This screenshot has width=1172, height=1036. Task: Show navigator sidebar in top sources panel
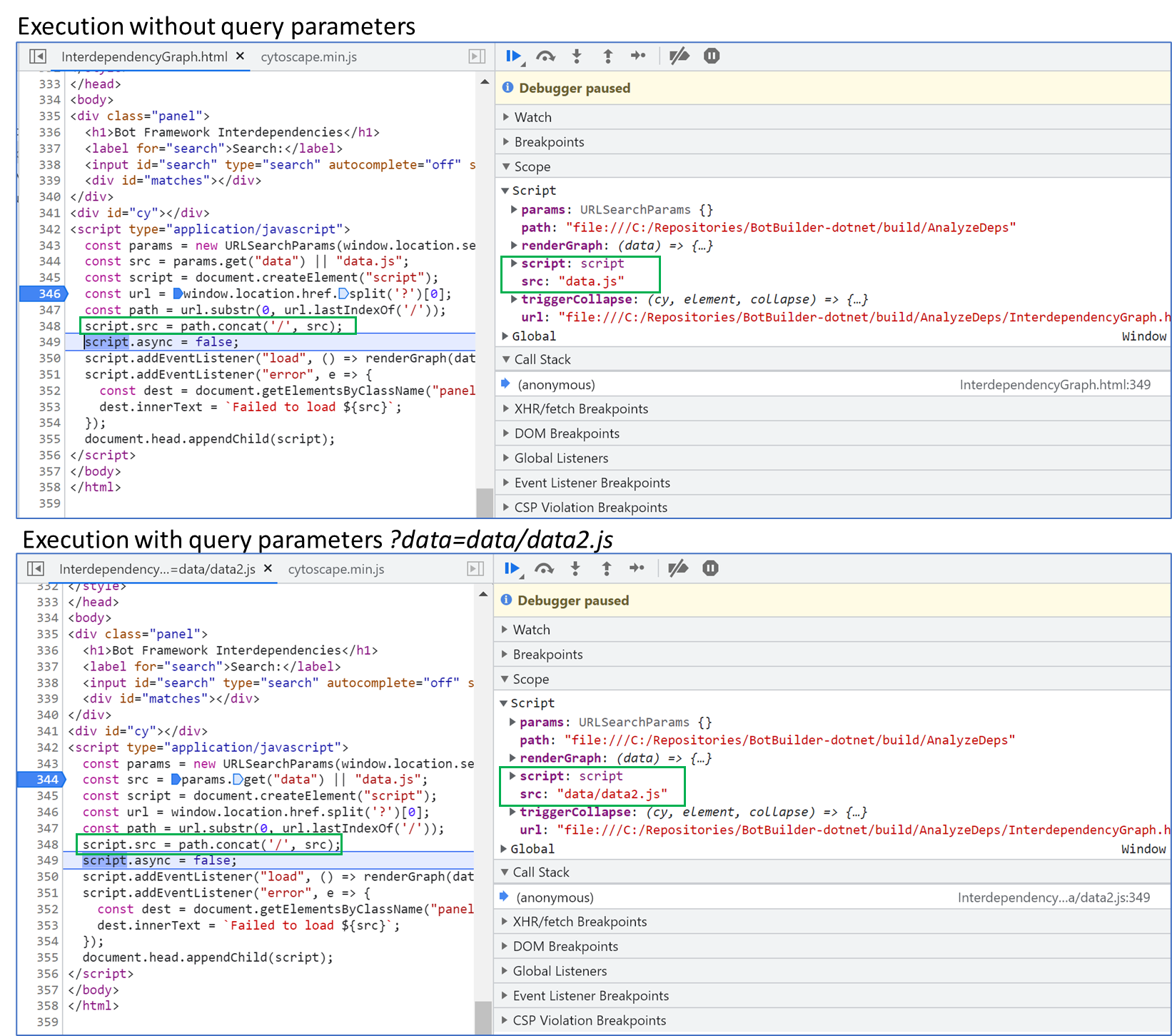click(38, 56)
